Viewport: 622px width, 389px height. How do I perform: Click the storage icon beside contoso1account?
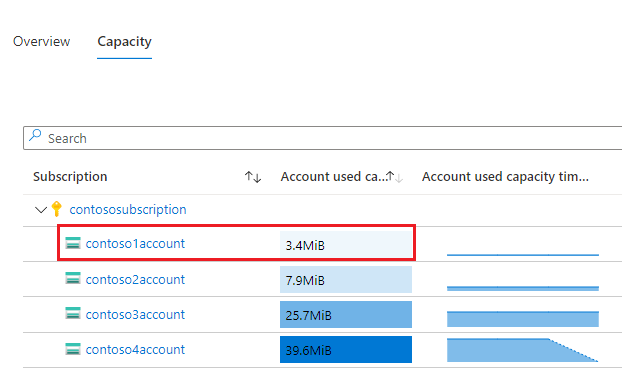click(x=73, y=243)
